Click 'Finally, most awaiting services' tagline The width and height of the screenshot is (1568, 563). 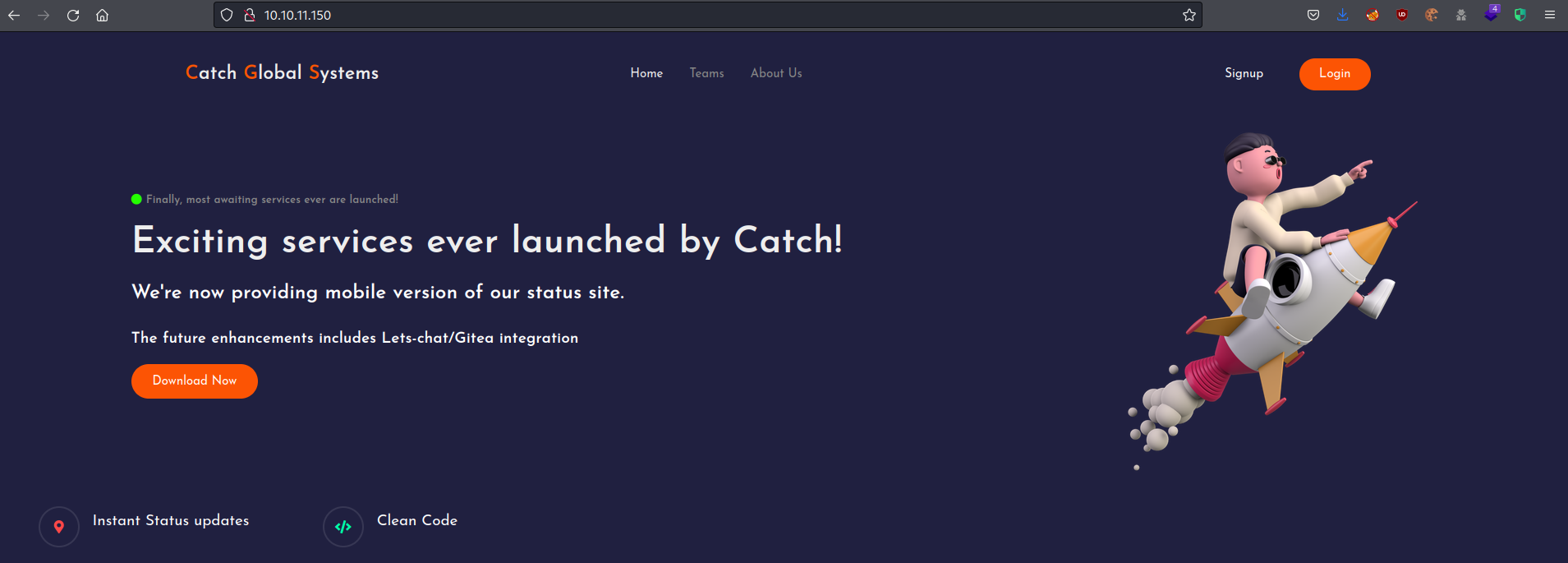pos(272,199)
